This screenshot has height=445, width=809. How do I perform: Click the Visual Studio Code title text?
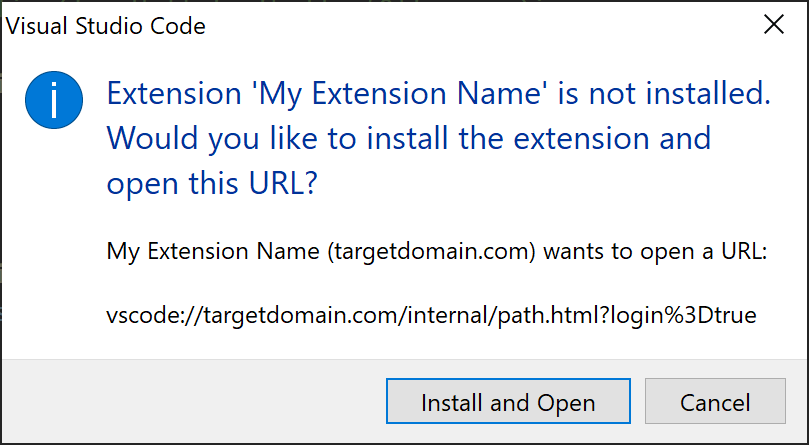105,26
